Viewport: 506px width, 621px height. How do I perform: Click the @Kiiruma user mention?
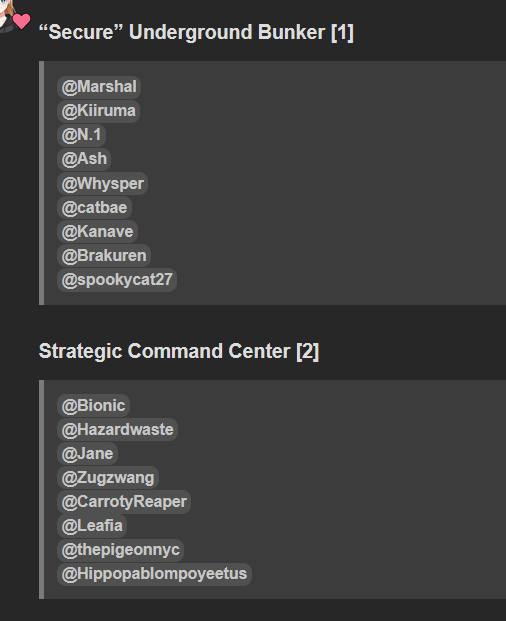[99, 111]
